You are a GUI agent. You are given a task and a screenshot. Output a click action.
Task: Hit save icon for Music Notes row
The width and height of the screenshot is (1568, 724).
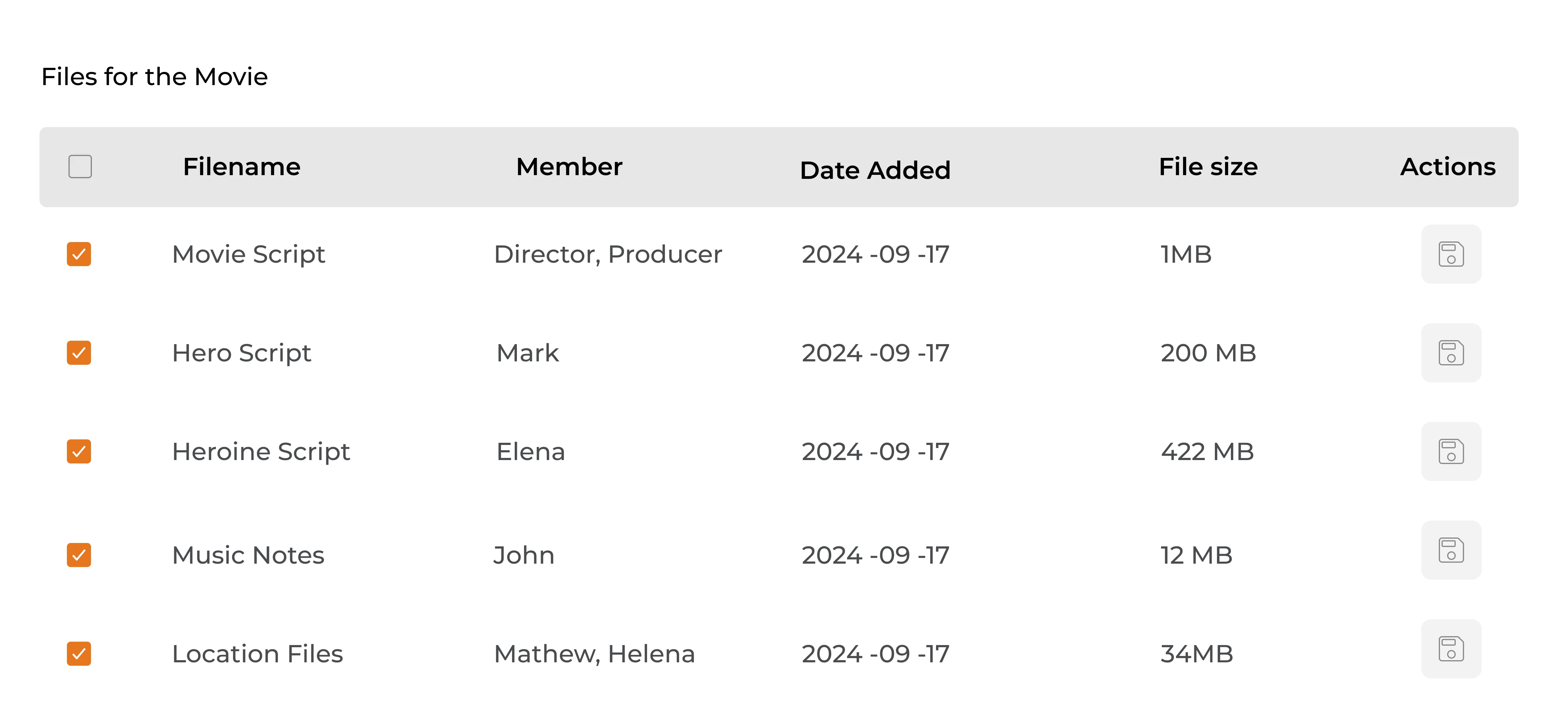point(1450,550)
